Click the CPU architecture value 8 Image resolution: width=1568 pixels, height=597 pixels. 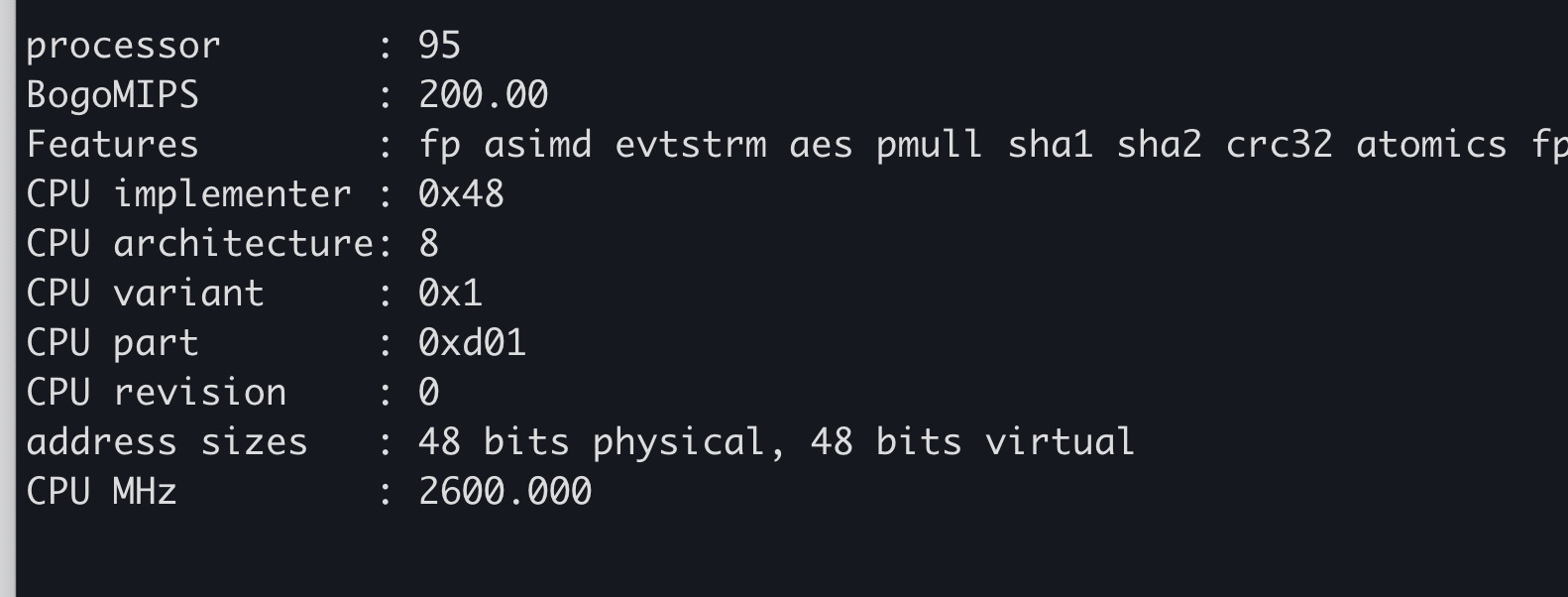point(428,244)
